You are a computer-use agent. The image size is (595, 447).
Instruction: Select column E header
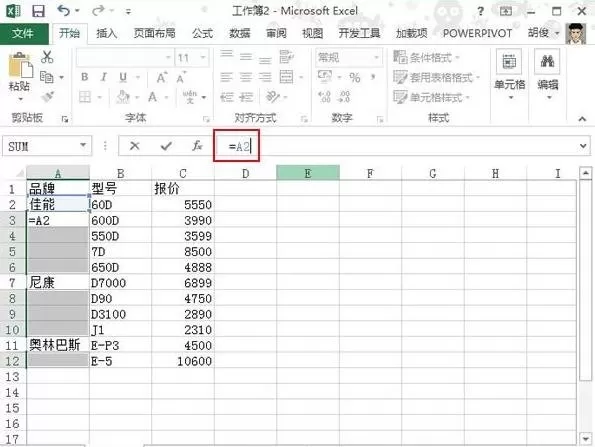[308, 173]
